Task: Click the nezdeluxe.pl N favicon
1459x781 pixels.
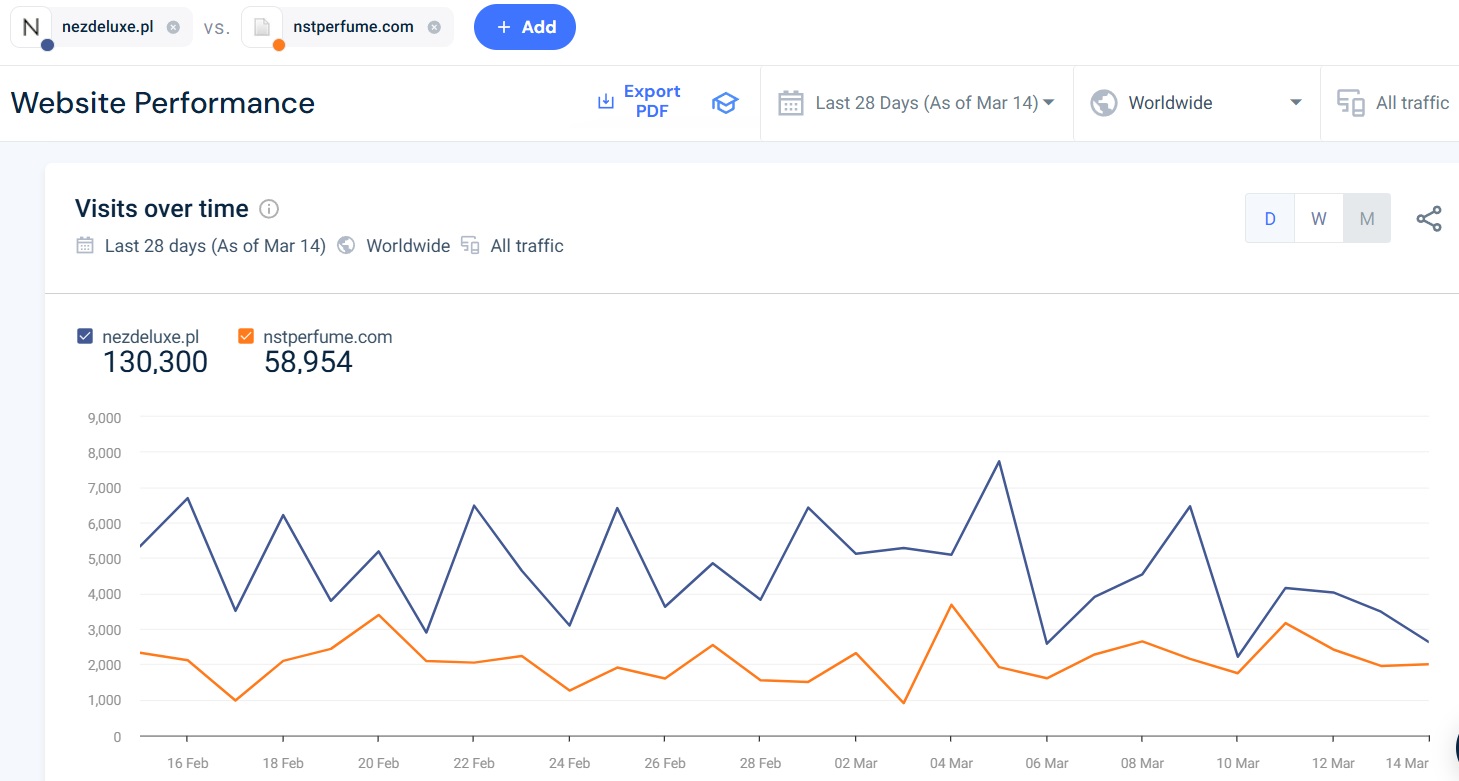Action: click(31, 27)
